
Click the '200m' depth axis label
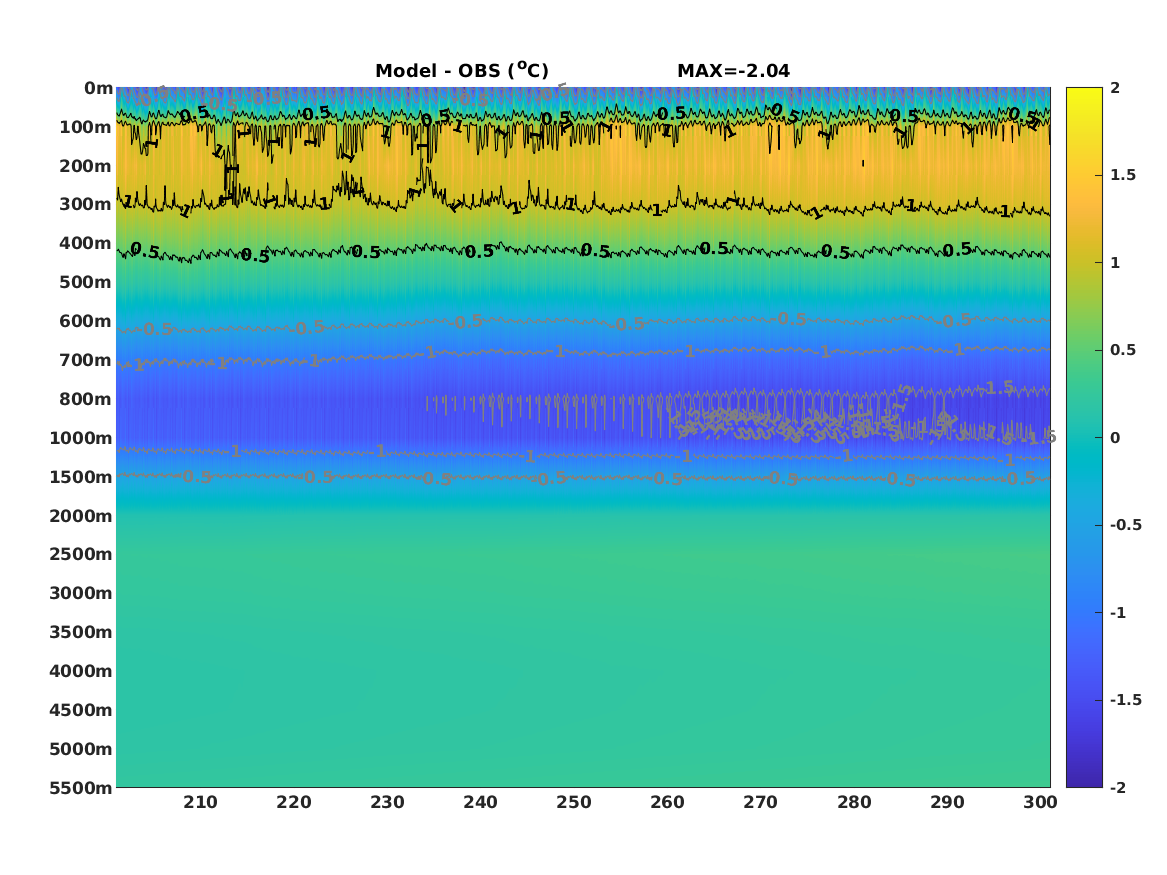(x=86, y=166)
